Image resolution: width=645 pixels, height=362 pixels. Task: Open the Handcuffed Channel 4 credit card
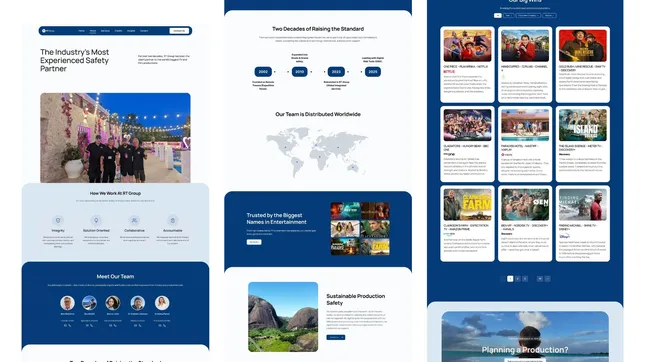(525, 65)
